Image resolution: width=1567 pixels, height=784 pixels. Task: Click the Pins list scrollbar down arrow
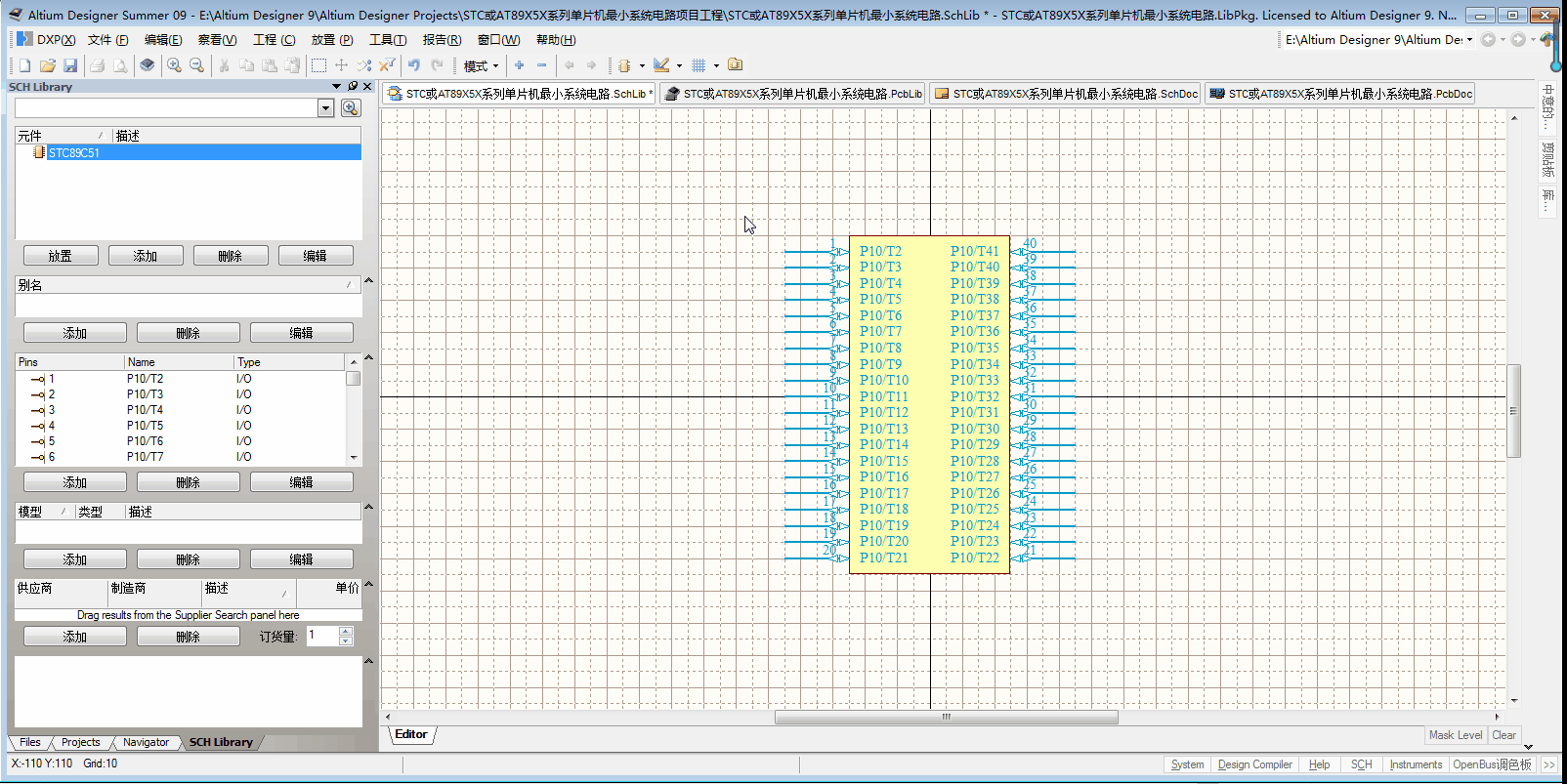tap(354, 457)
